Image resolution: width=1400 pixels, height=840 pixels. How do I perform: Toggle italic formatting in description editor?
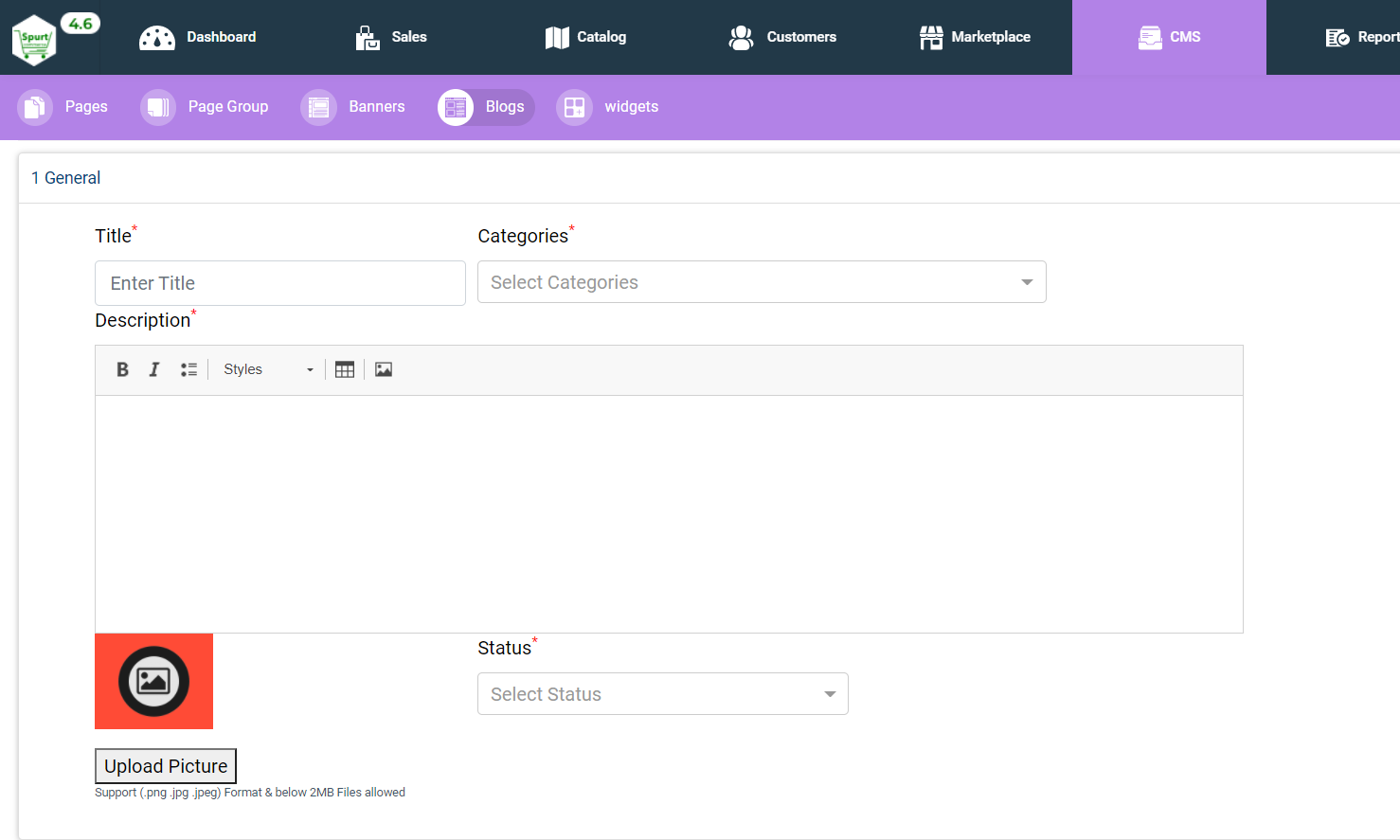tap(154, 369)
